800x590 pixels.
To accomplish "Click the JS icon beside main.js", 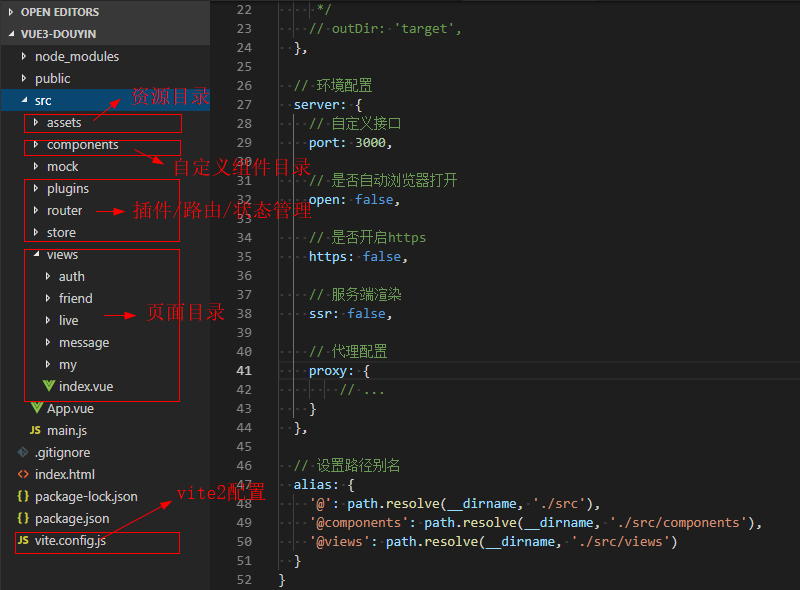I will [36, 430].
